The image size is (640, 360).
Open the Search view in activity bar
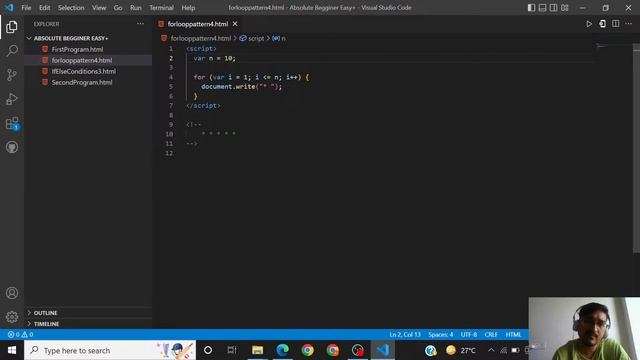(x=12, y=51)
